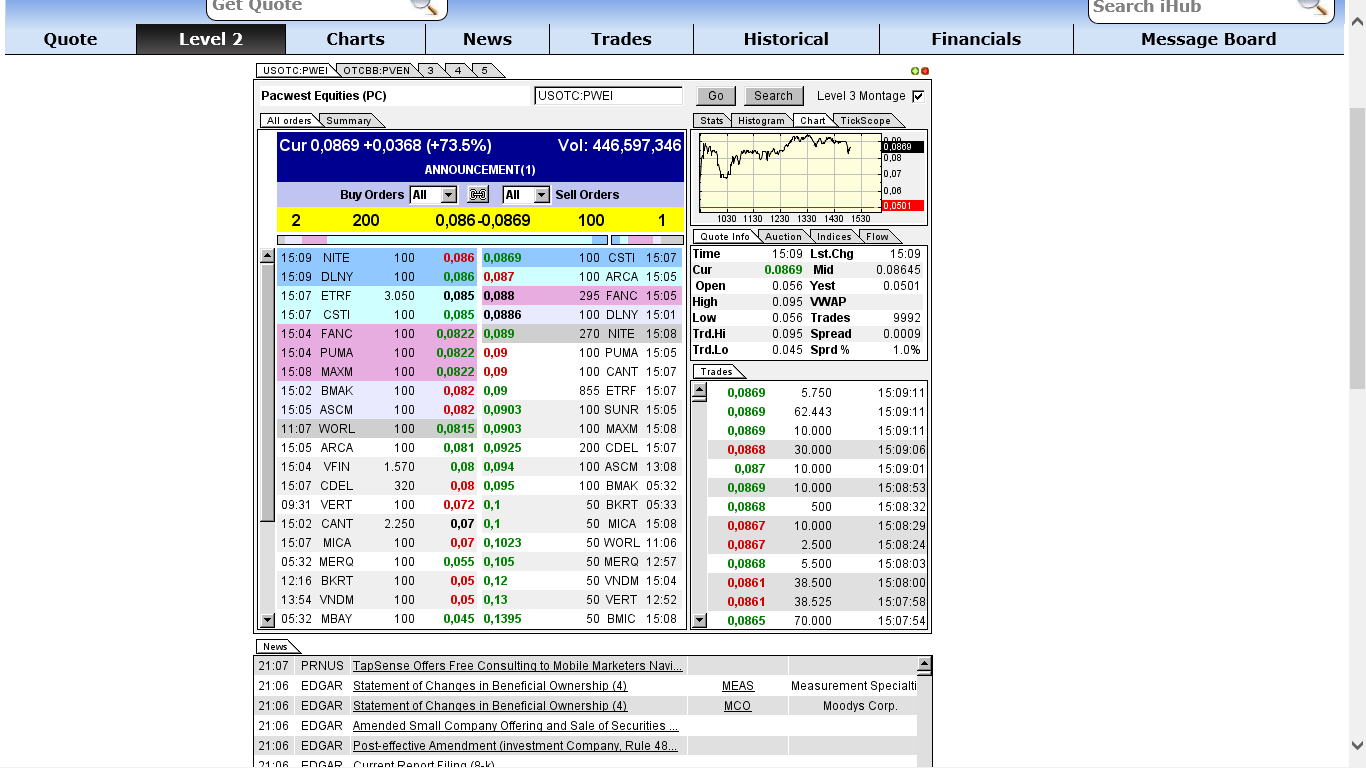This screenshot has width=1366, height=768.
Task: Open the Auction tab
Action: point(783,237)
